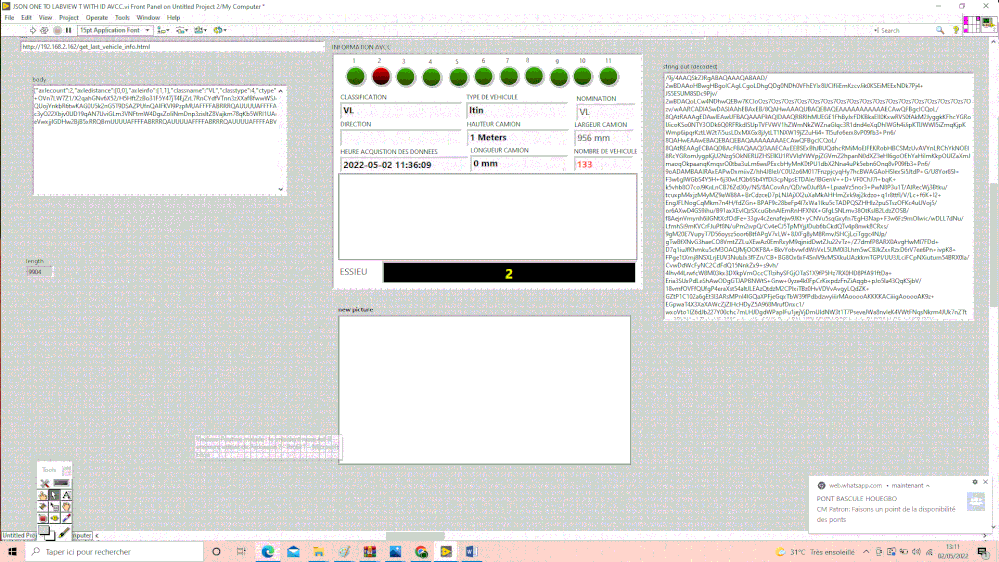This screenshot has height=562, width=999.
Task: Toggle LED indicator number 5
Action: [459, 78]
